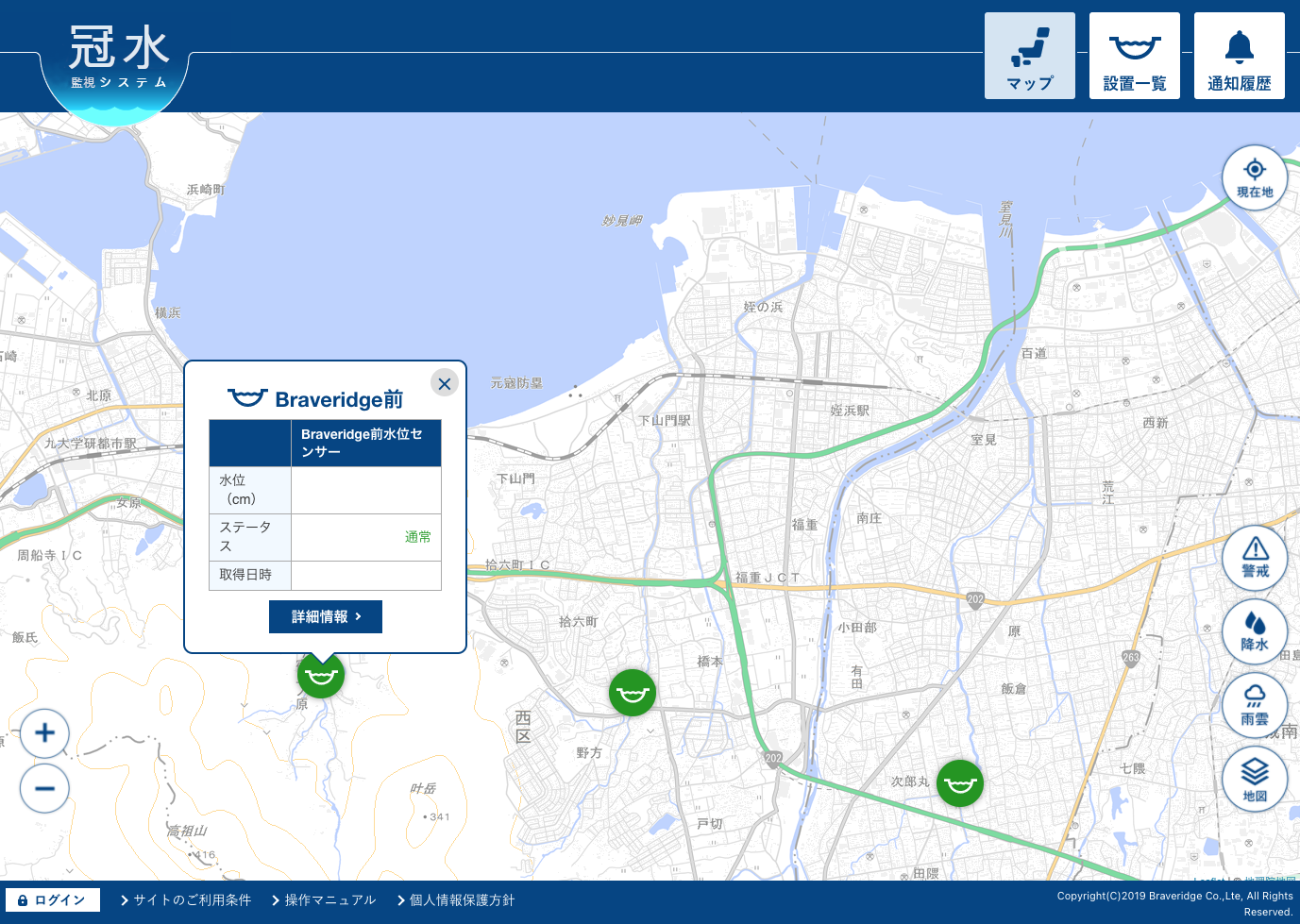Zoom out with the minus button
Image resolution: width=1300 pixels, height=924 pixels.
tap(44, 789)
